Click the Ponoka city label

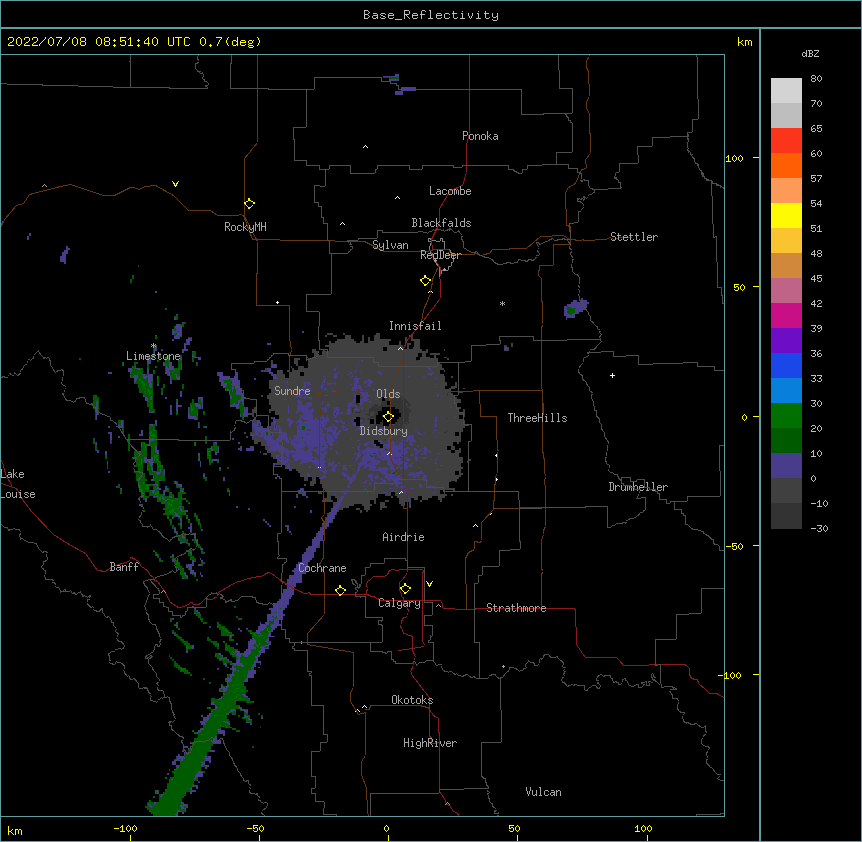(x=480, y=136)
